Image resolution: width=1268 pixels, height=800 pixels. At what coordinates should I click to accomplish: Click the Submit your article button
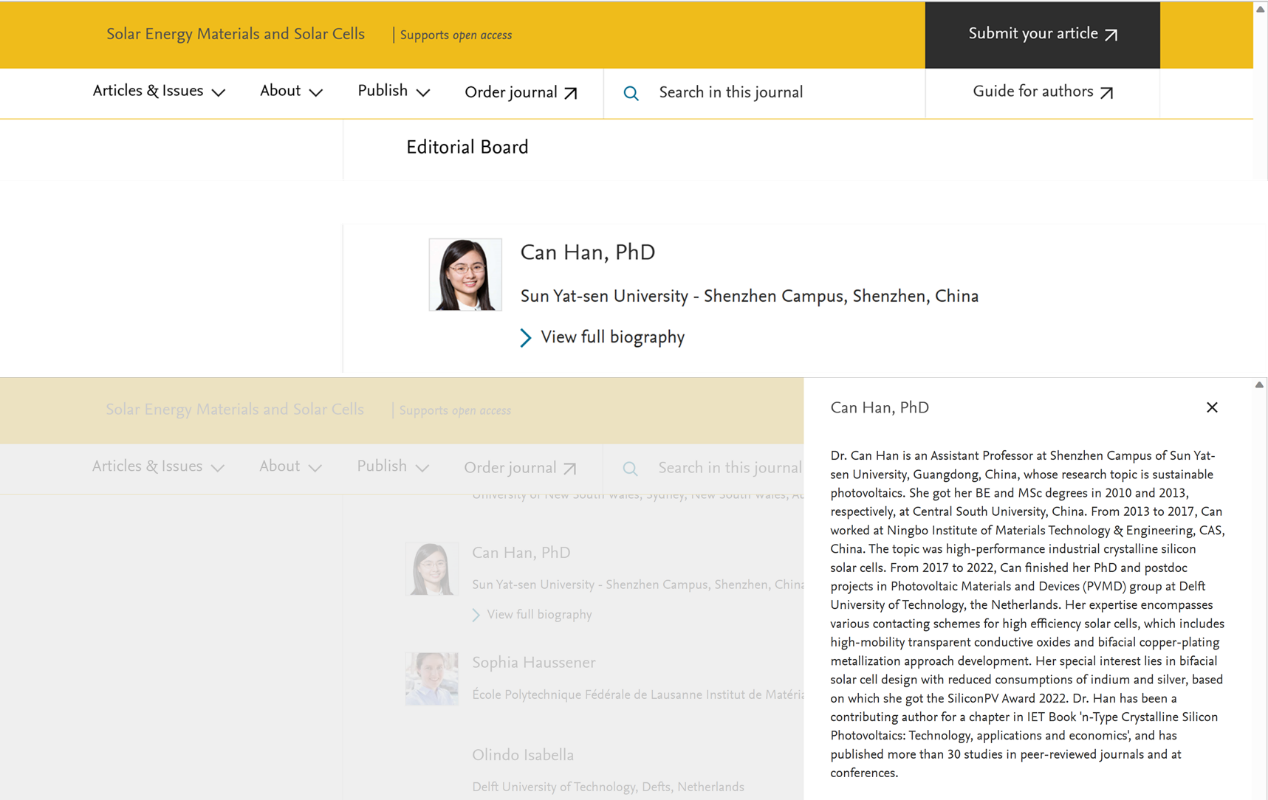coord(1041,34)
